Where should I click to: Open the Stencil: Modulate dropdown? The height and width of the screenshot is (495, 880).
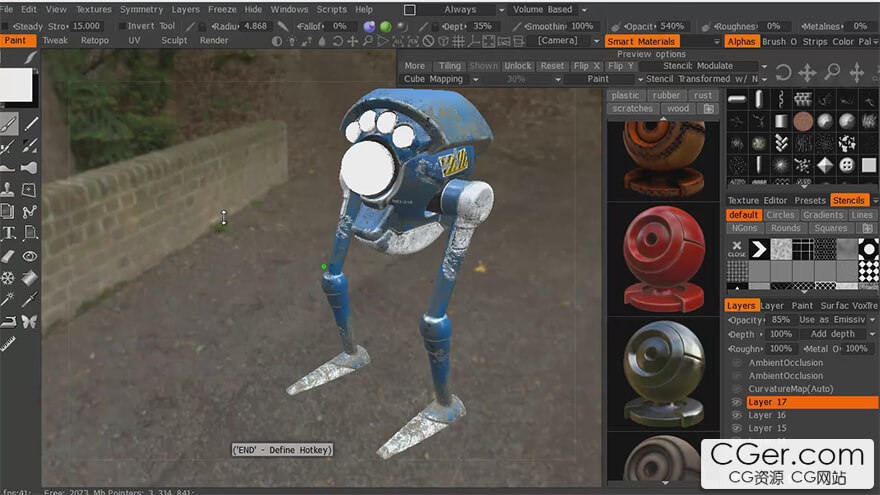click(x=704, y=66)
